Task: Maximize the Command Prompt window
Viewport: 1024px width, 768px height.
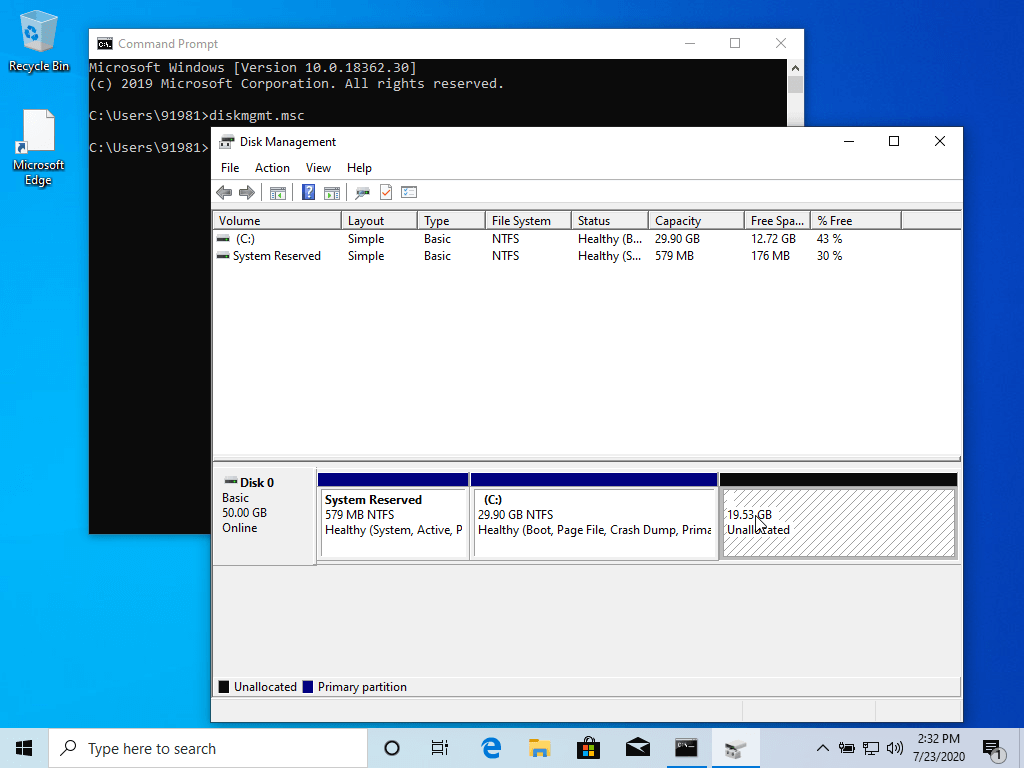Action: coord(735,44)
